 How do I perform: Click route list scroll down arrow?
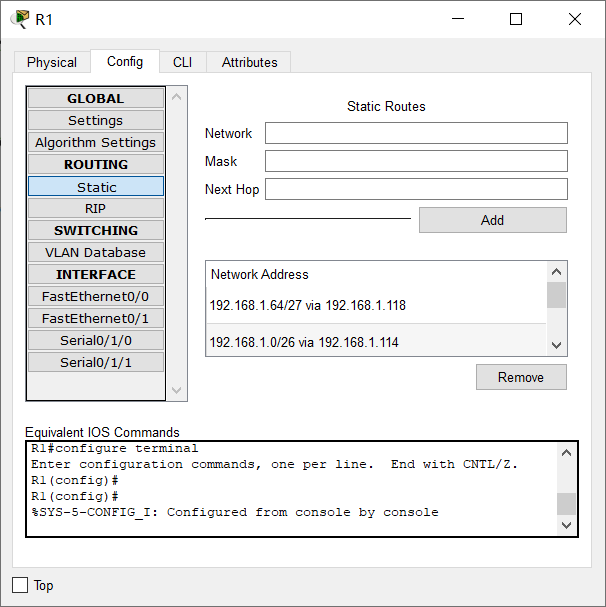556,345
